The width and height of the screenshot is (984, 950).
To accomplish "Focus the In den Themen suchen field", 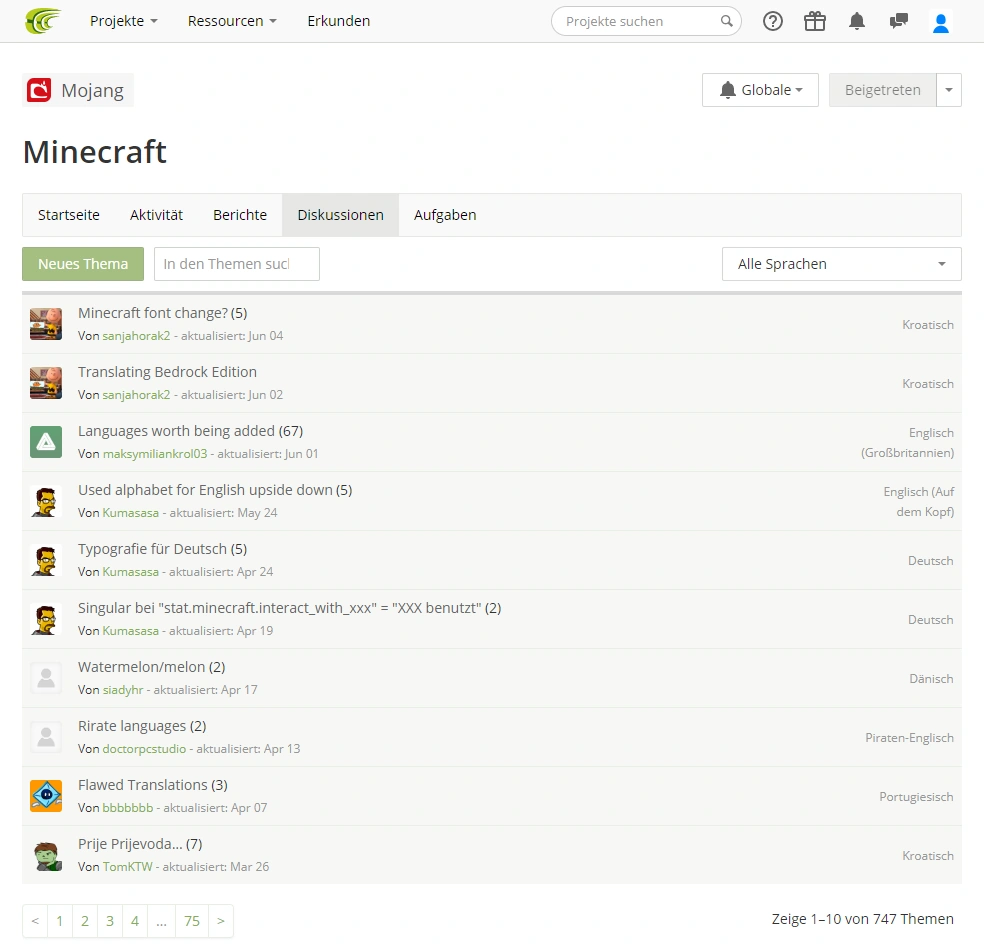I will click(x=237, y=264).
